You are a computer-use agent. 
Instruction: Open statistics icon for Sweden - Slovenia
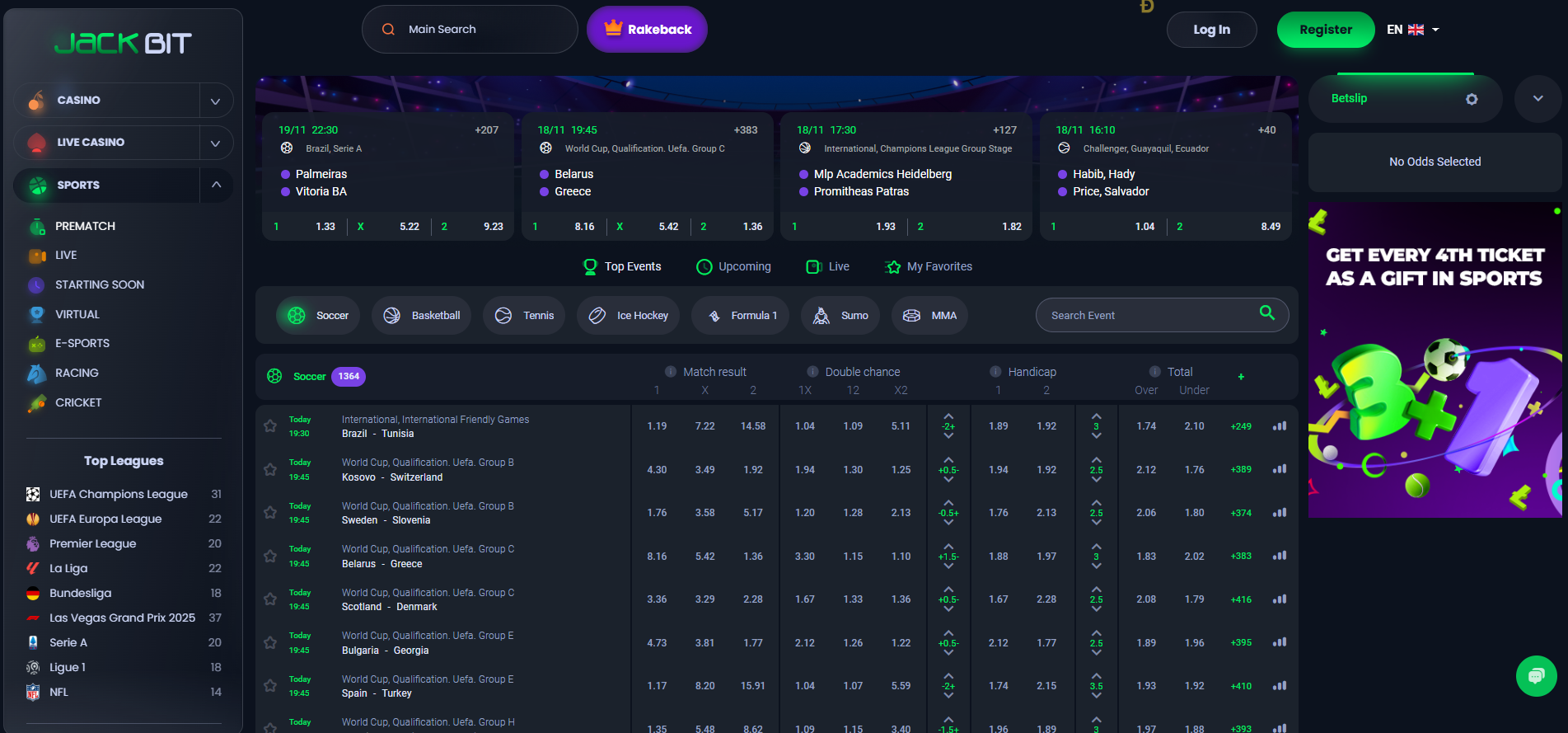pos(1280,513)
